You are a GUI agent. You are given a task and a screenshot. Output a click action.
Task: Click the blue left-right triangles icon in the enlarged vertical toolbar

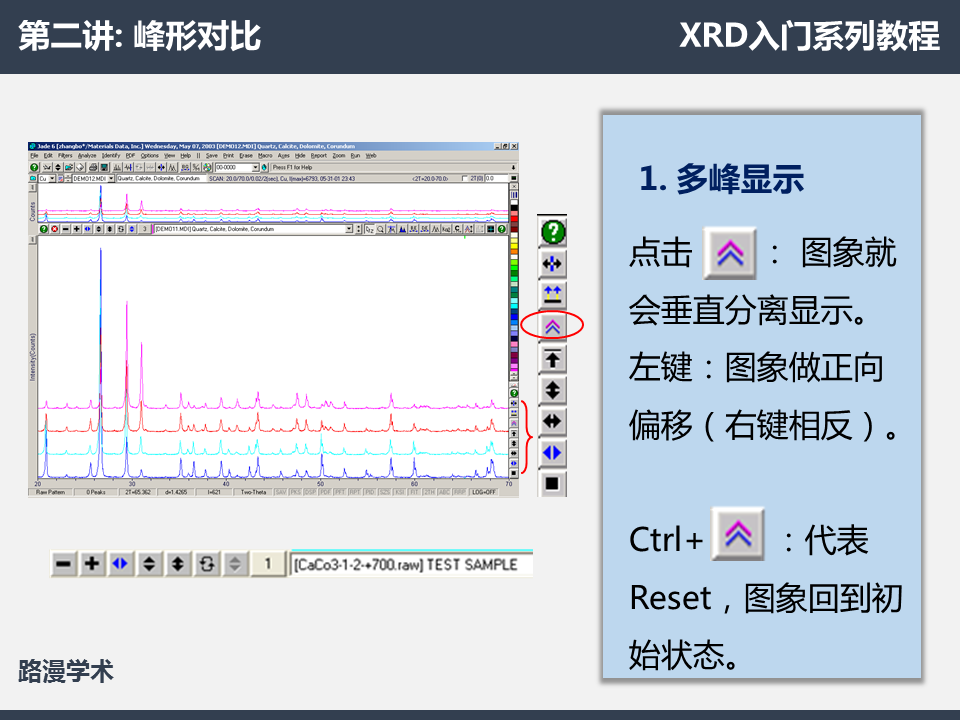tap(553, 453)
